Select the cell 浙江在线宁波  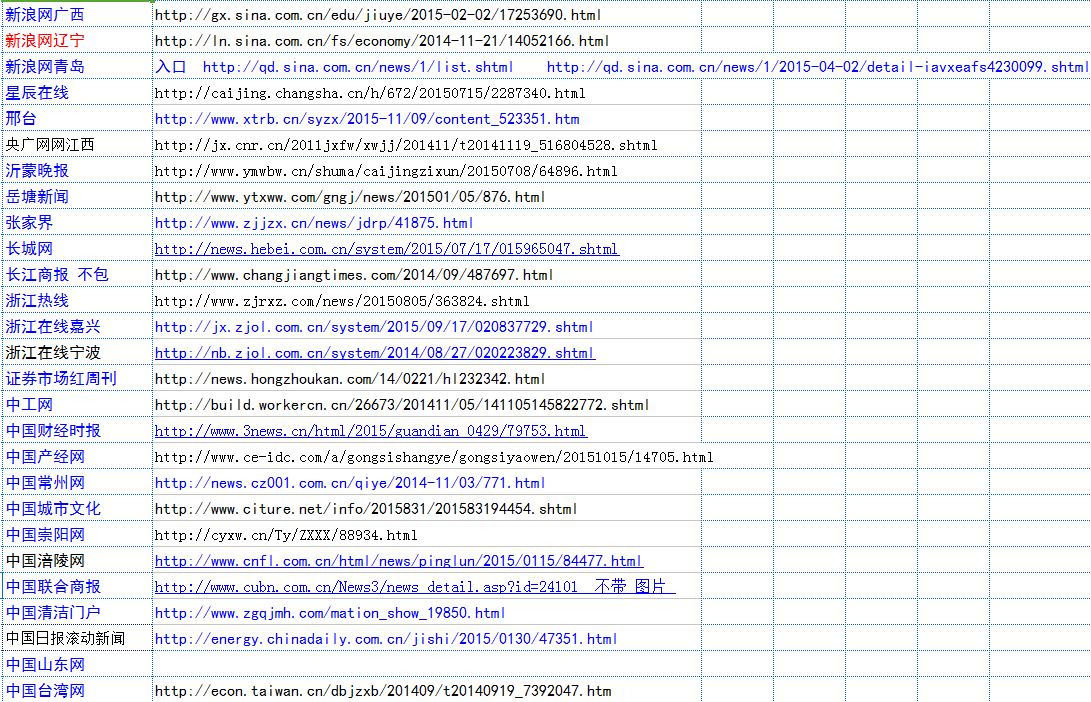pyautogui.click(x=77, y=352)
